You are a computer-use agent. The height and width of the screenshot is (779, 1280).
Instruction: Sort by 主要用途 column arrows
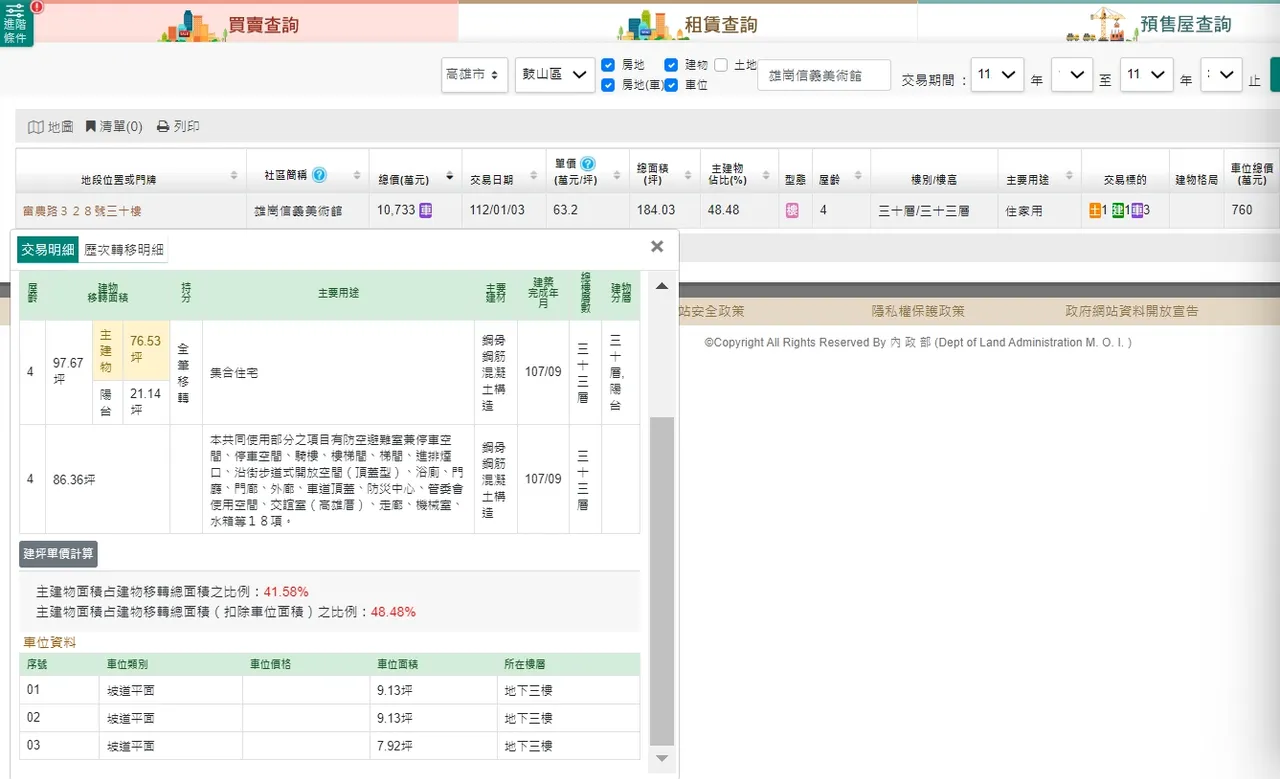[1069, 176]
